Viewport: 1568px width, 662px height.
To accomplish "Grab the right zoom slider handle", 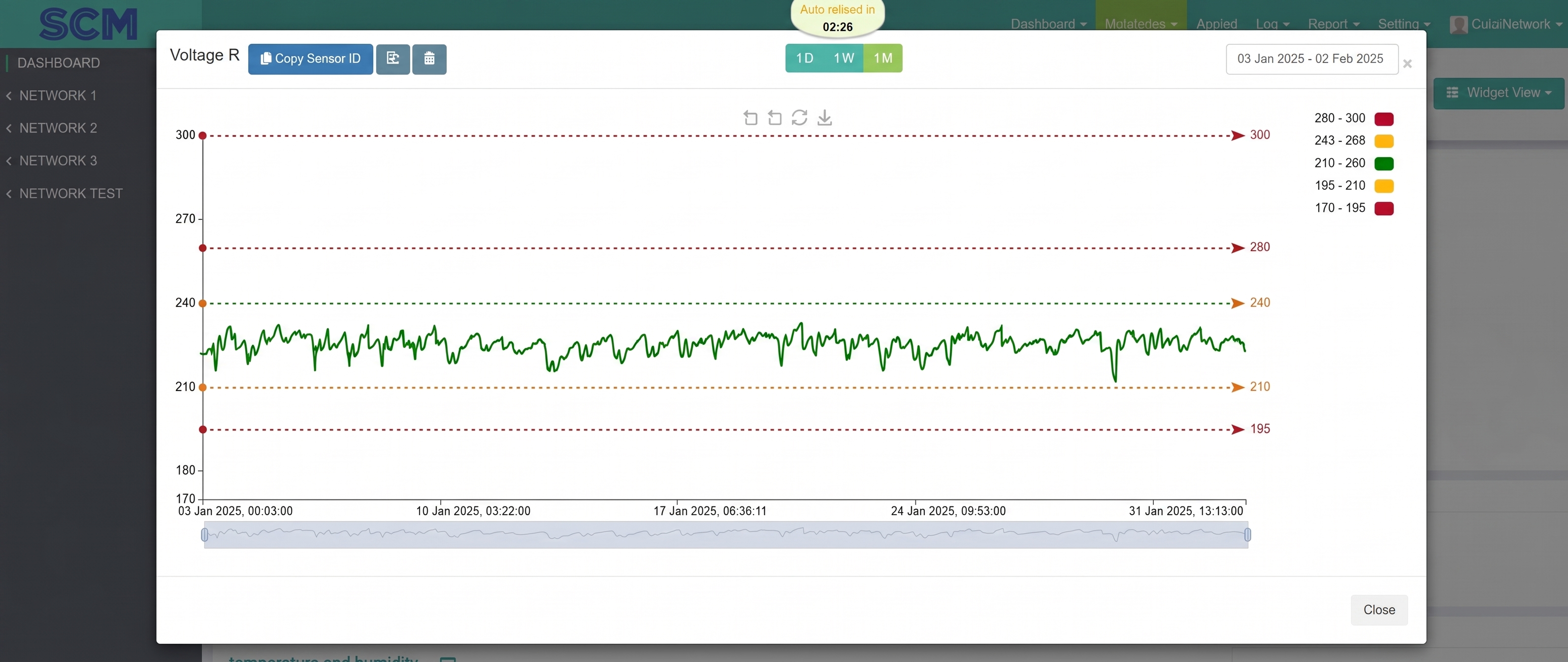I will coord(1247,535).
